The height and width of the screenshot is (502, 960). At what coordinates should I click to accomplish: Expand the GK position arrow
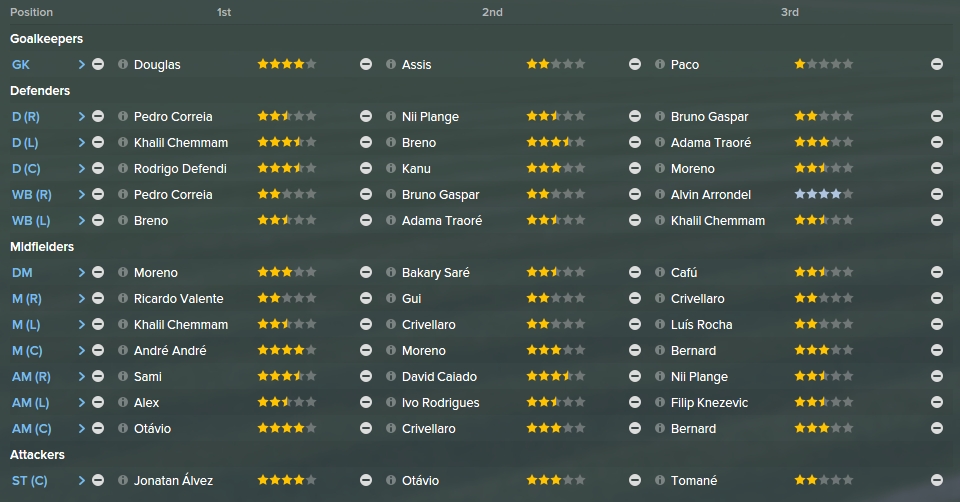tap(81, 64)
